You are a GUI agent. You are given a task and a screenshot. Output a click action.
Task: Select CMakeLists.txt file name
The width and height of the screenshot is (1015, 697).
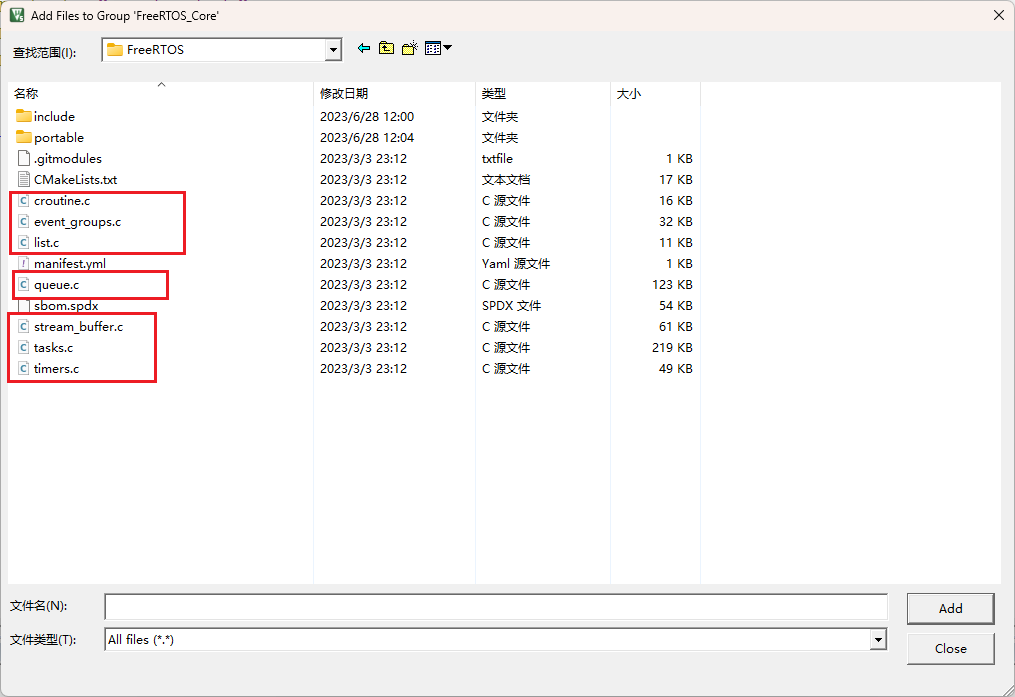76,179
